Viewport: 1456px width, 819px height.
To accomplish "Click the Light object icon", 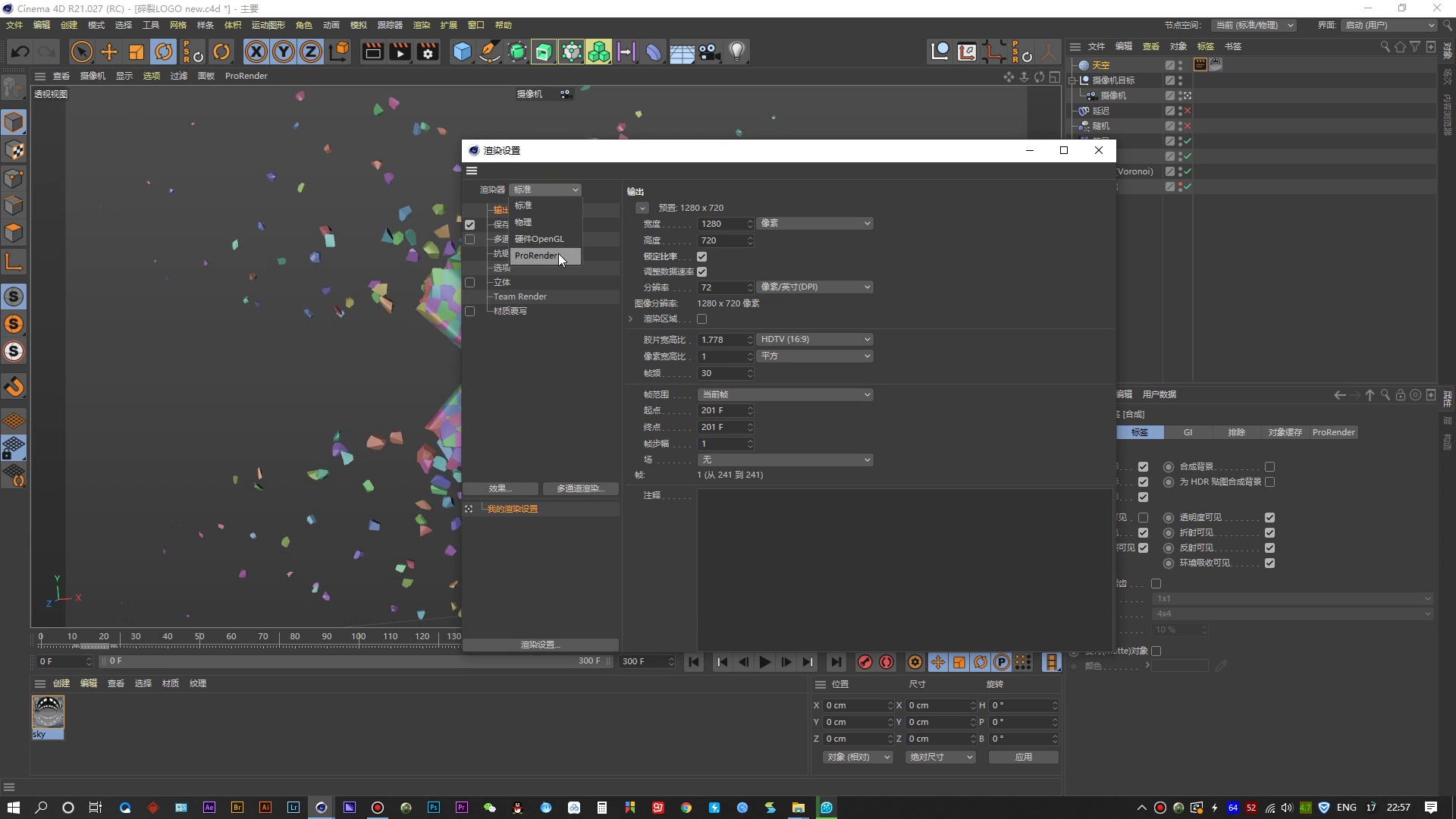I will pos(737,52).
